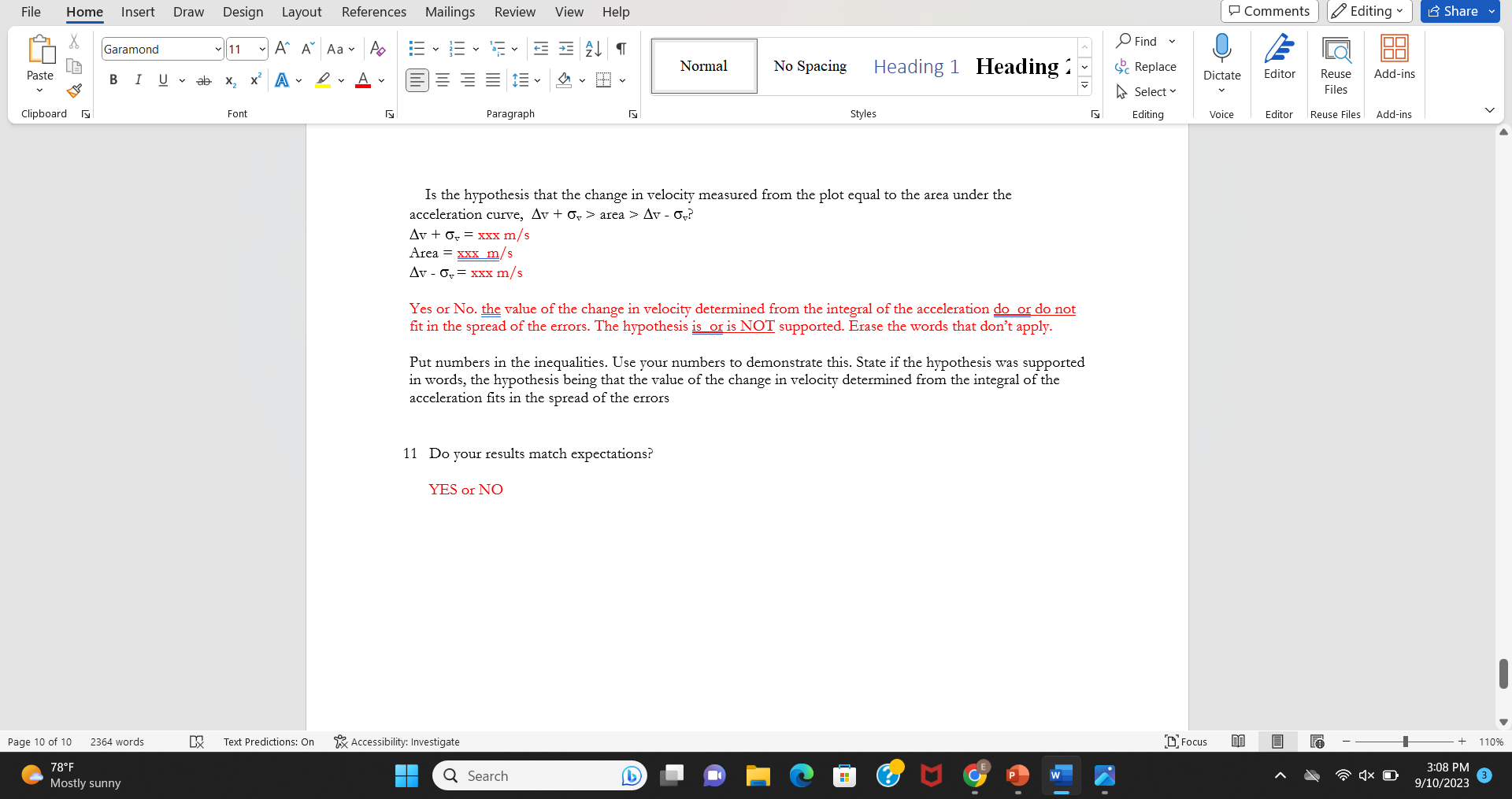The image size is (1512, 799).
Task: Open the Reuse Files pane
Action: pos(1336,65)
